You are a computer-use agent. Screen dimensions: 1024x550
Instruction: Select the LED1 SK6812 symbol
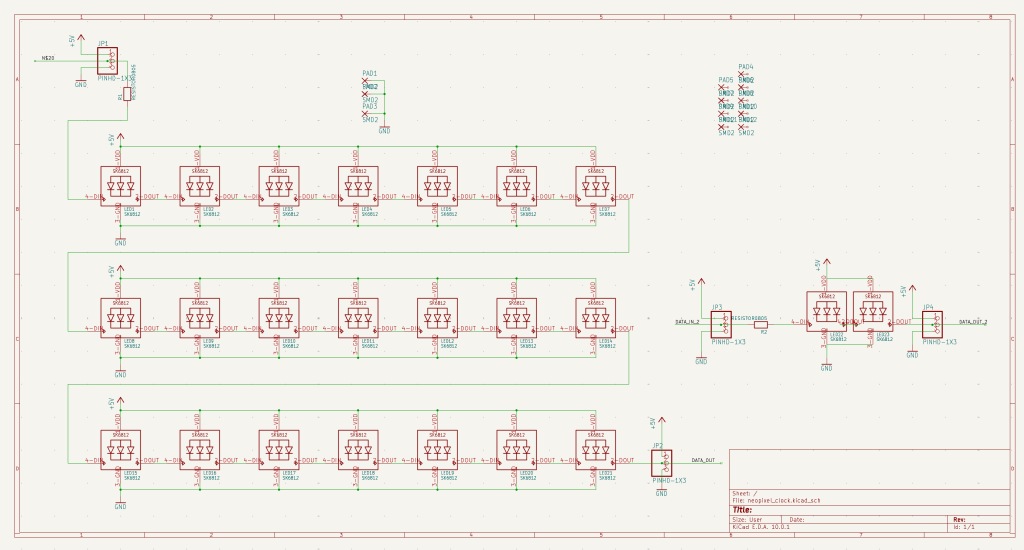tap(121, 187)
